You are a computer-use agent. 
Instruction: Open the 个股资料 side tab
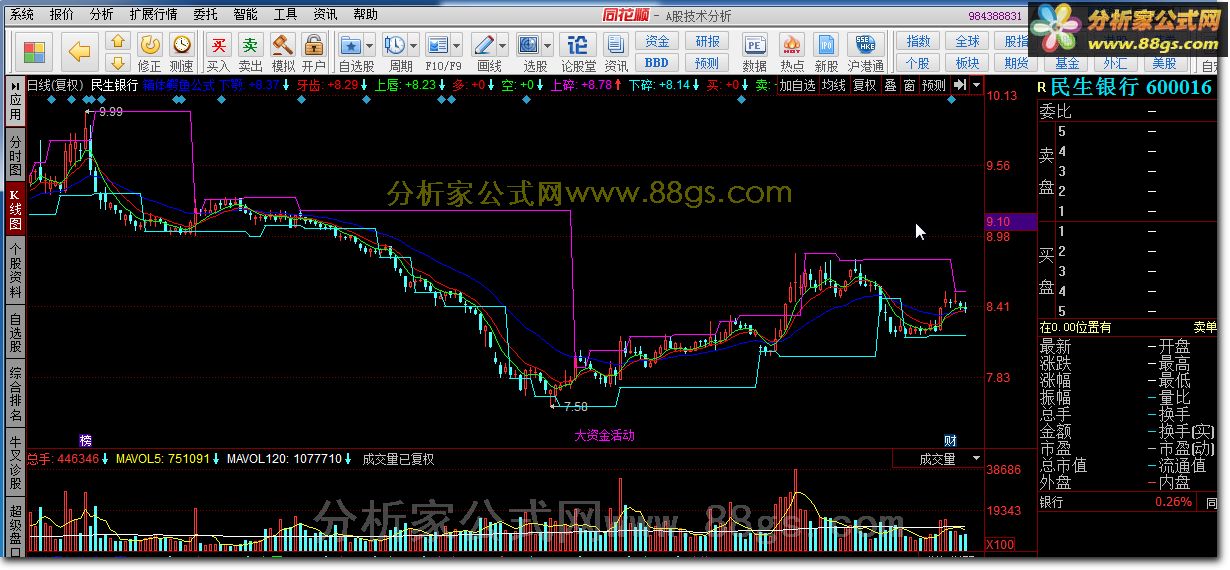[15, 271]
